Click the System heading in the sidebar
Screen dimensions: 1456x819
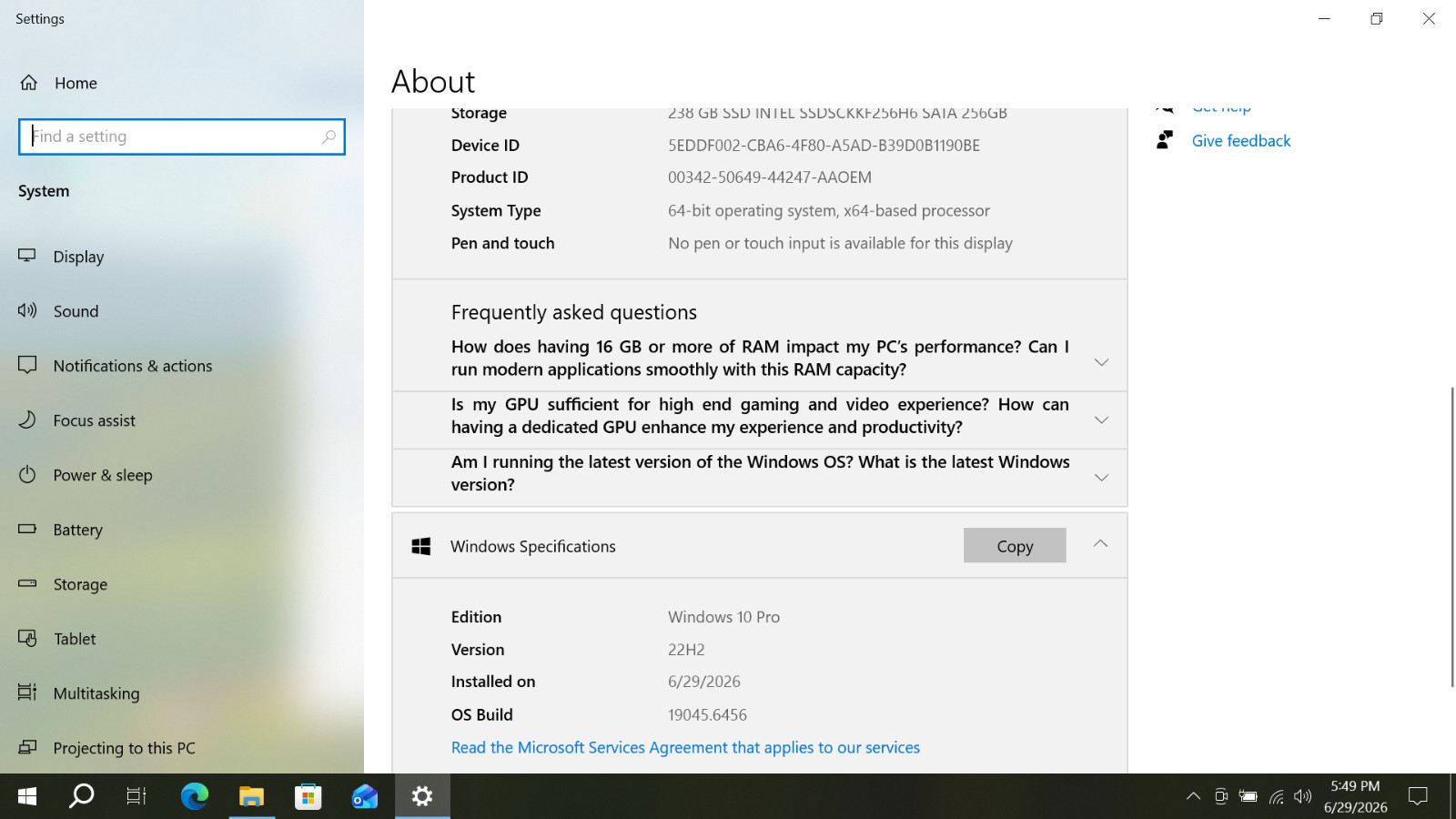(44, 191)
